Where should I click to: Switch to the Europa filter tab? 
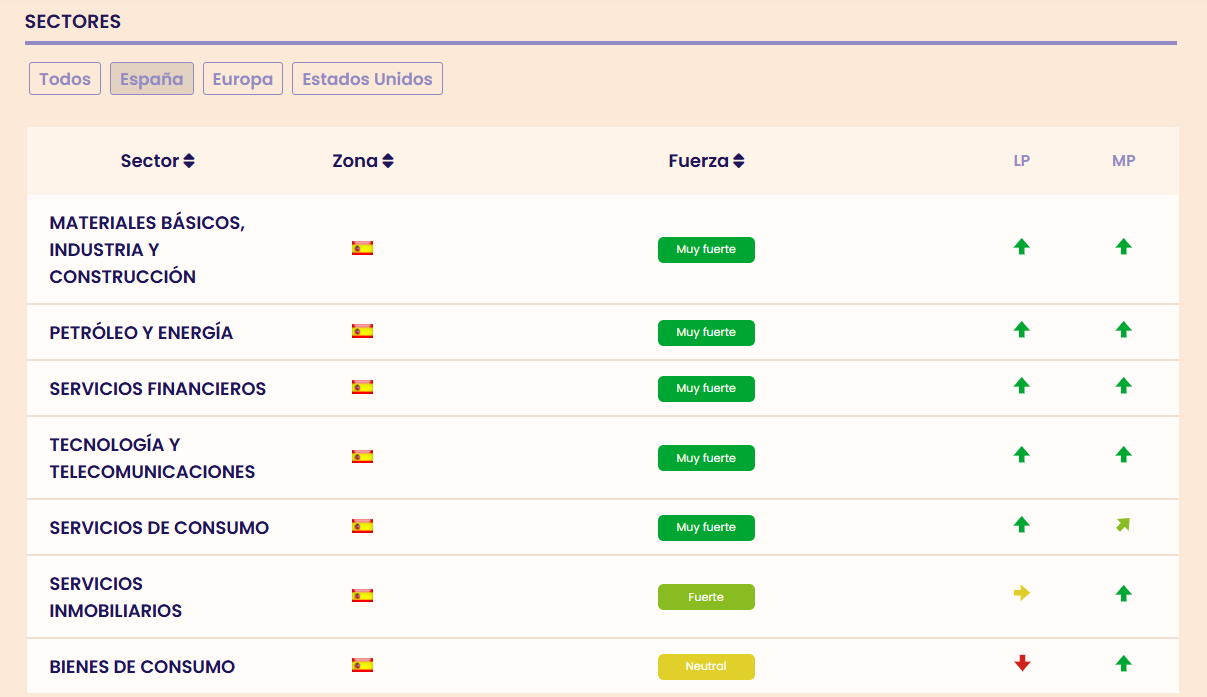243,79
